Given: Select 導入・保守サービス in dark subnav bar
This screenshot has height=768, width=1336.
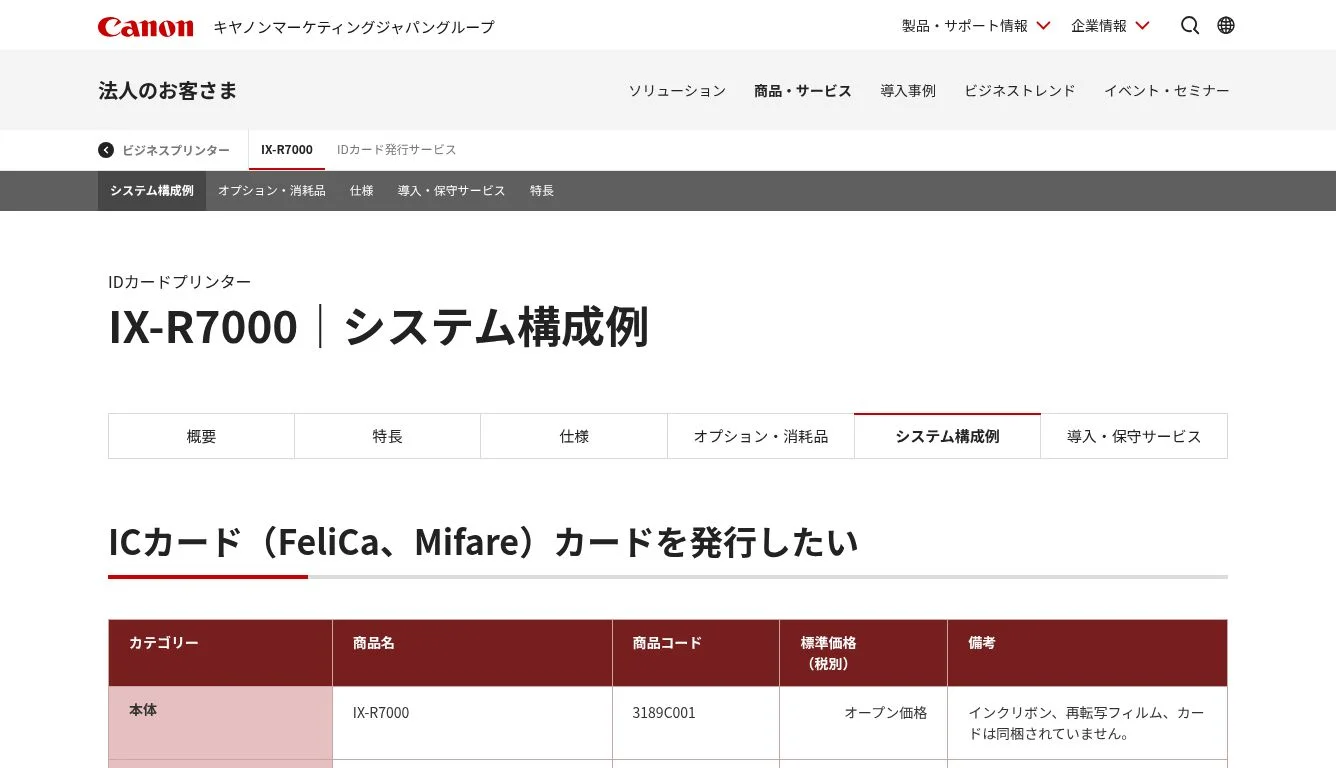Looking at the screenshot, I should click(452, 191).
